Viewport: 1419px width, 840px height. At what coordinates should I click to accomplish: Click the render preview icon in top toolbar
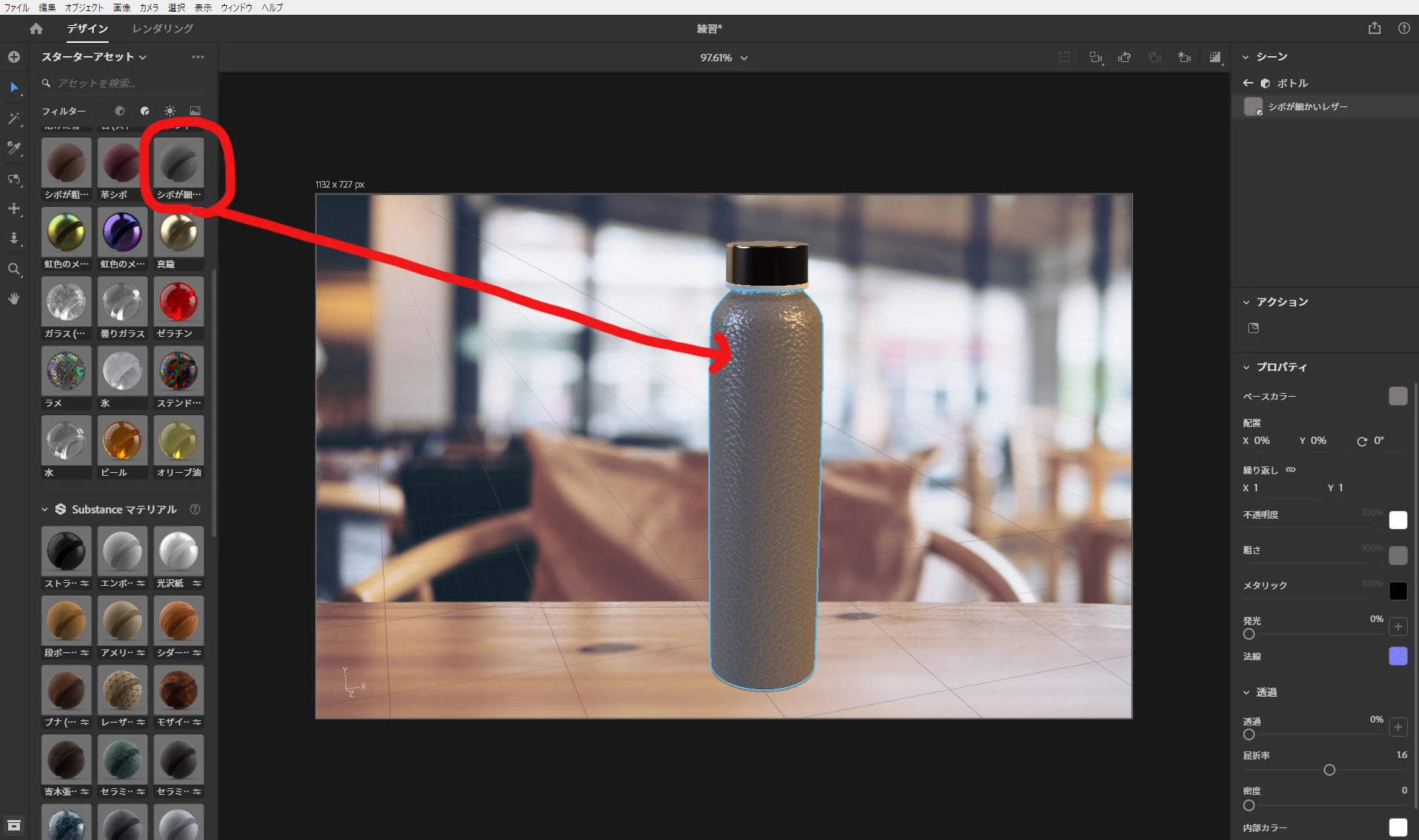coord(1215,58)
